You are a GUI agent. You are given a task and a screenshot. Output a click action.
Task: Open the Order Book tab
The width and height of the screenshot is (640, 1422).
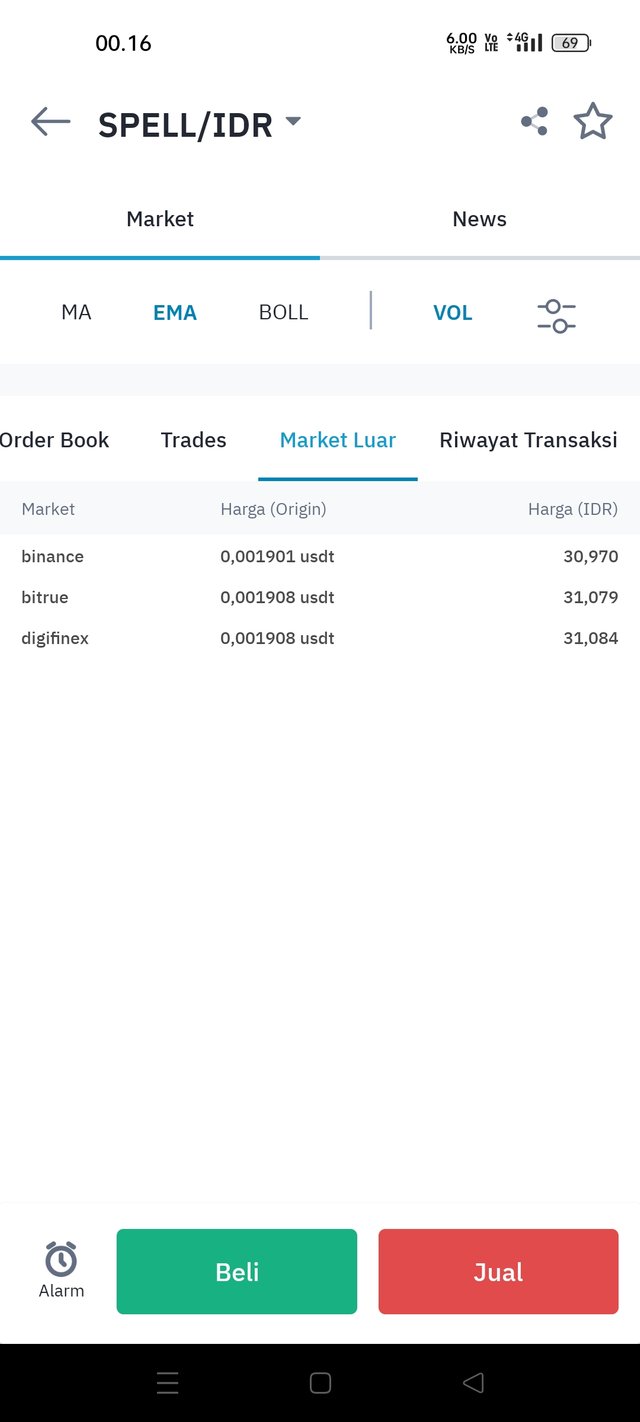(x=55, y=440)
